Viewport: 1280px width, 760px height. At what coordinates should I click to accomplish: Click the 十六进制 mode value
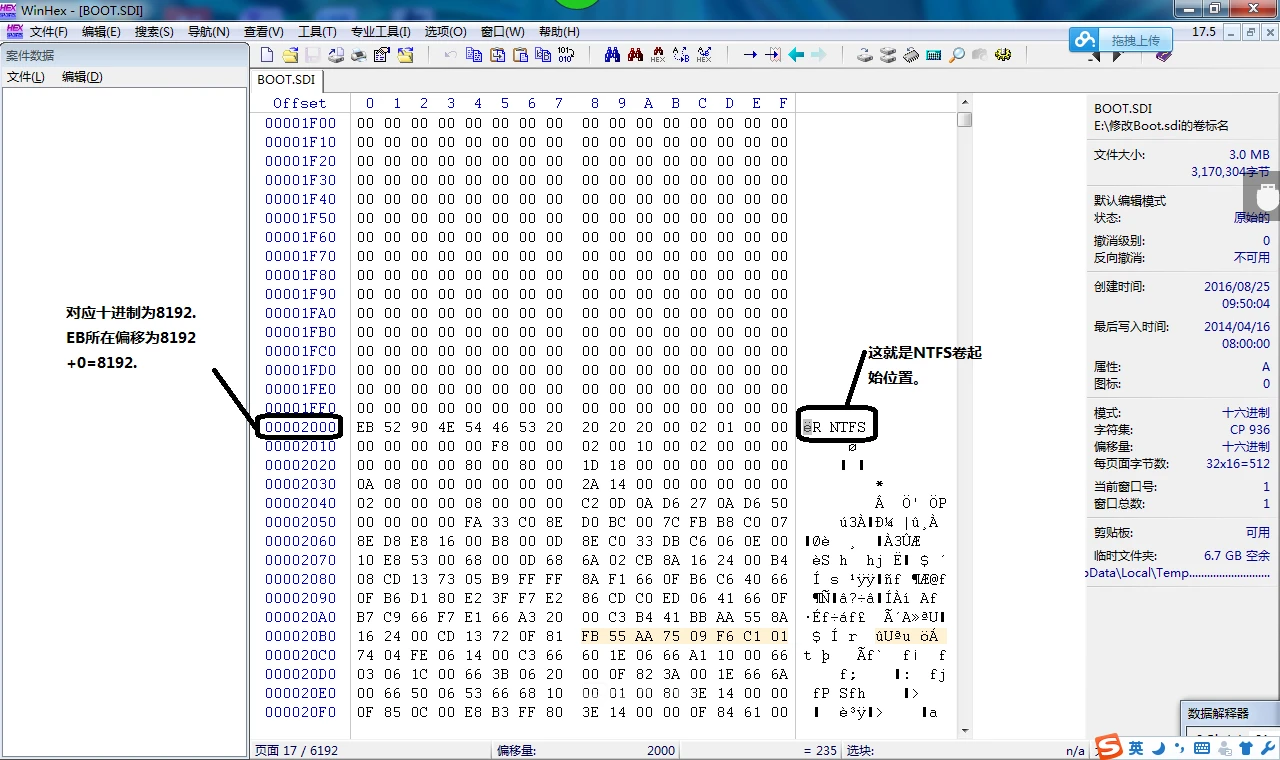(x=1246, y=413)
